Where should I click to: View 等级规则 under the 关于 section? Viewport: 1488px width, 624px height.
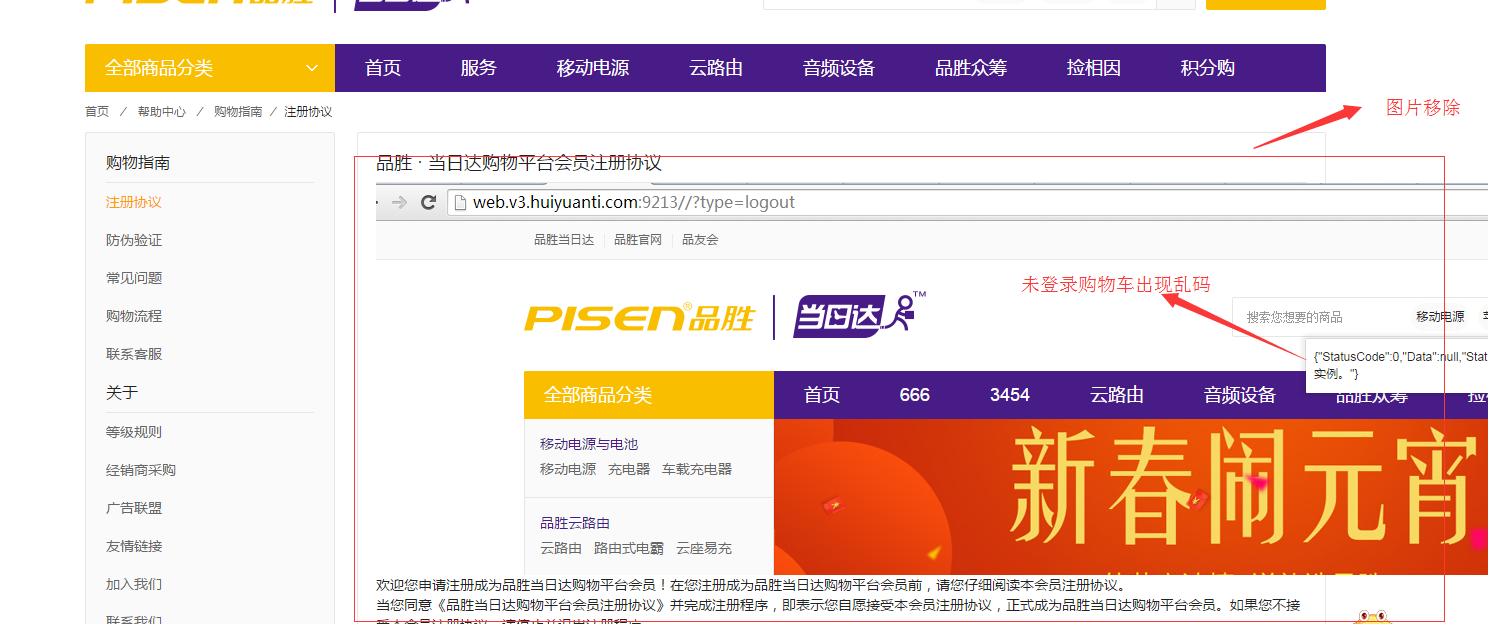(134, 432)
